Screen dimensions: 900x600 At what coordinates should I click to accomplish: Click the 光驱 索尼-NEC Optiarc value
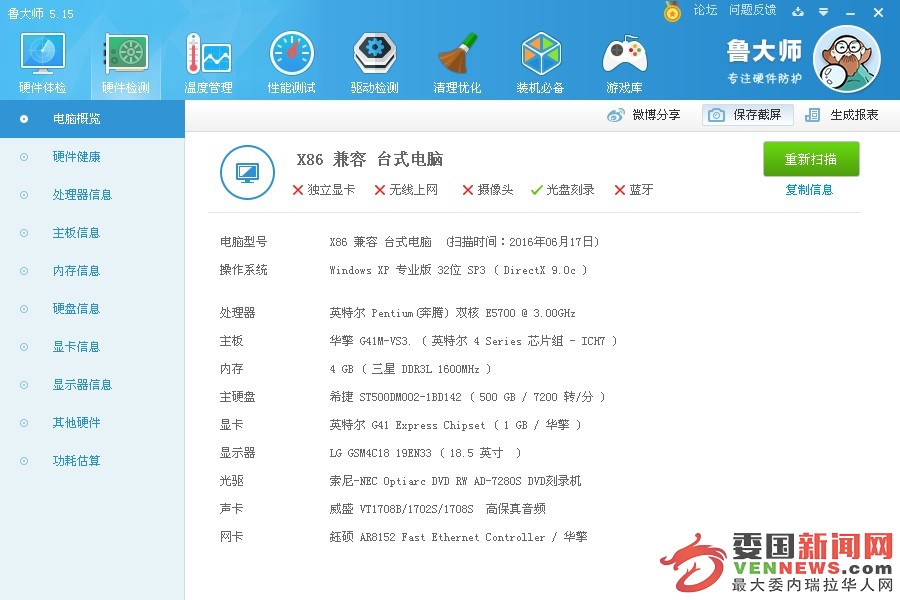pos(455,481)
